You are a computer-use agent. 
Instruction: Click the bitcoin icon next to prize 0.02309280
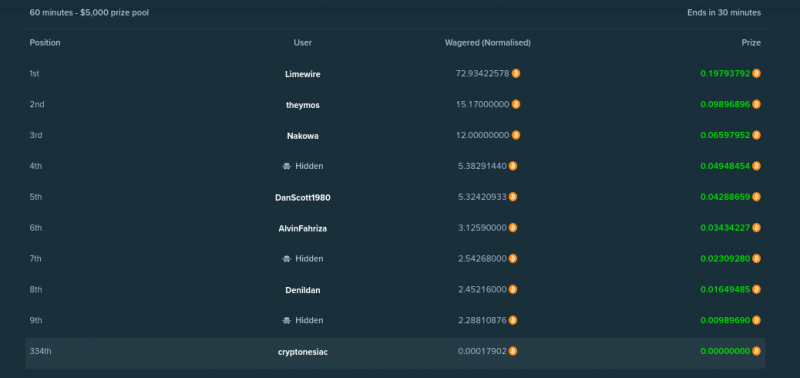pos(756,259)
